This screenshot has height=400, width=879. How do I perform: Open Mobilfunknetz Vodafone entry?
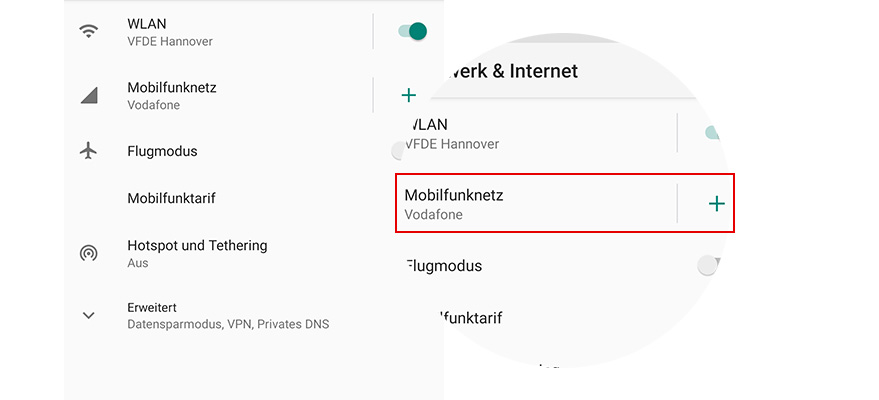pyautogui.click(x=172, y=95)
